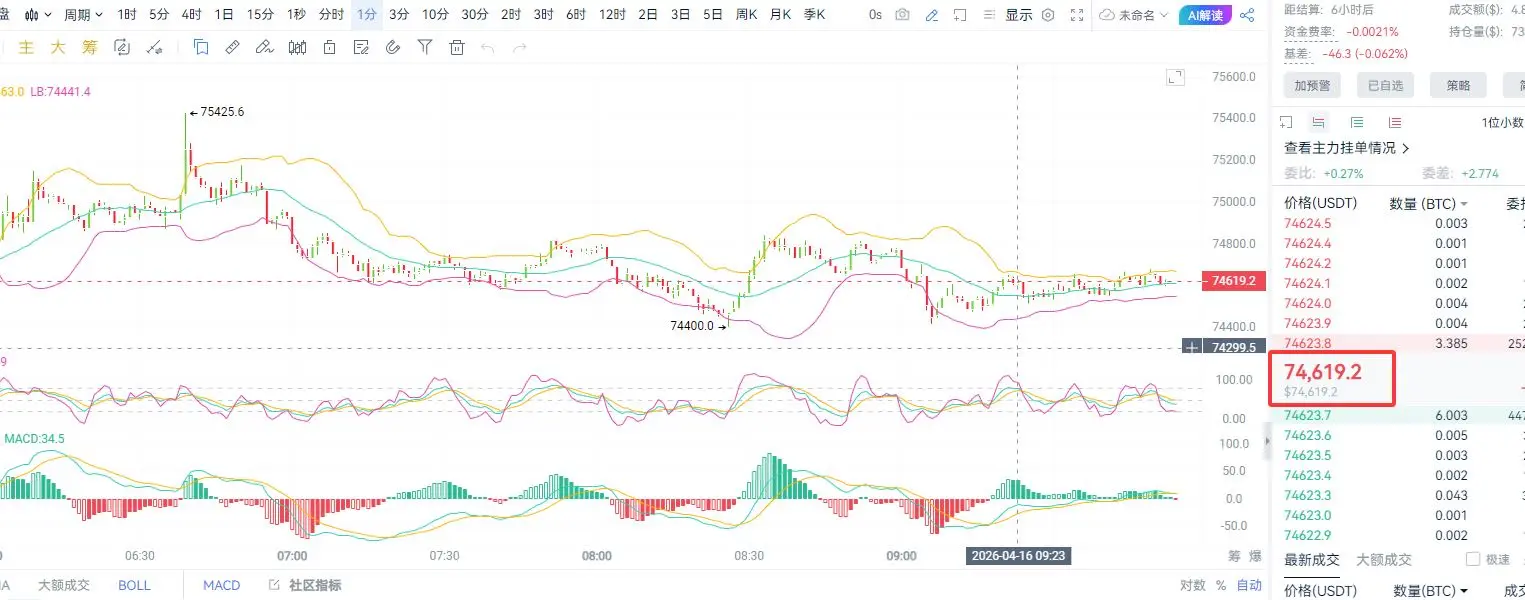Click the redo arrow

pos(519,47)
